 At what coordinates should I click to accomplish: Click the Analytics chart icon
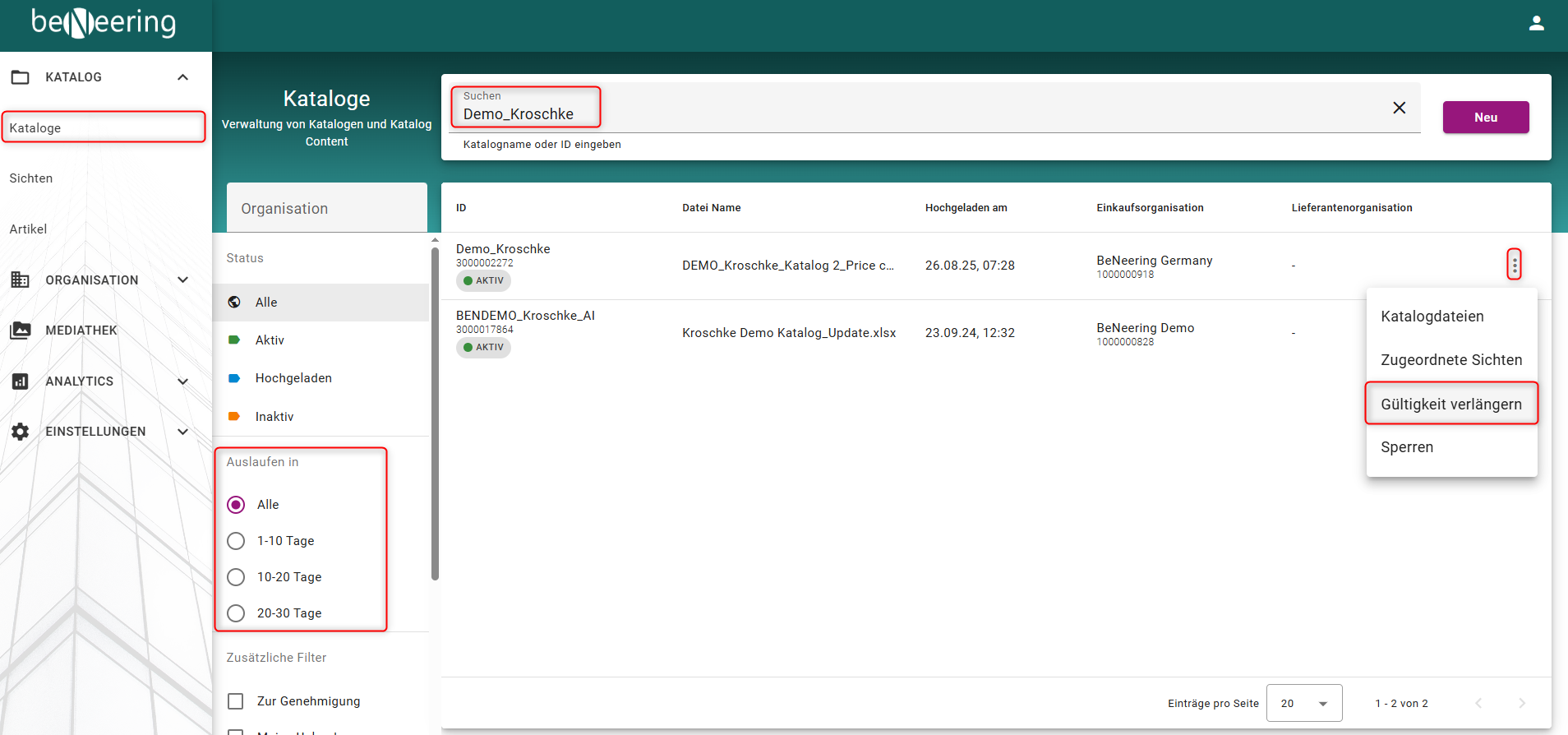[x=21, y=381]
